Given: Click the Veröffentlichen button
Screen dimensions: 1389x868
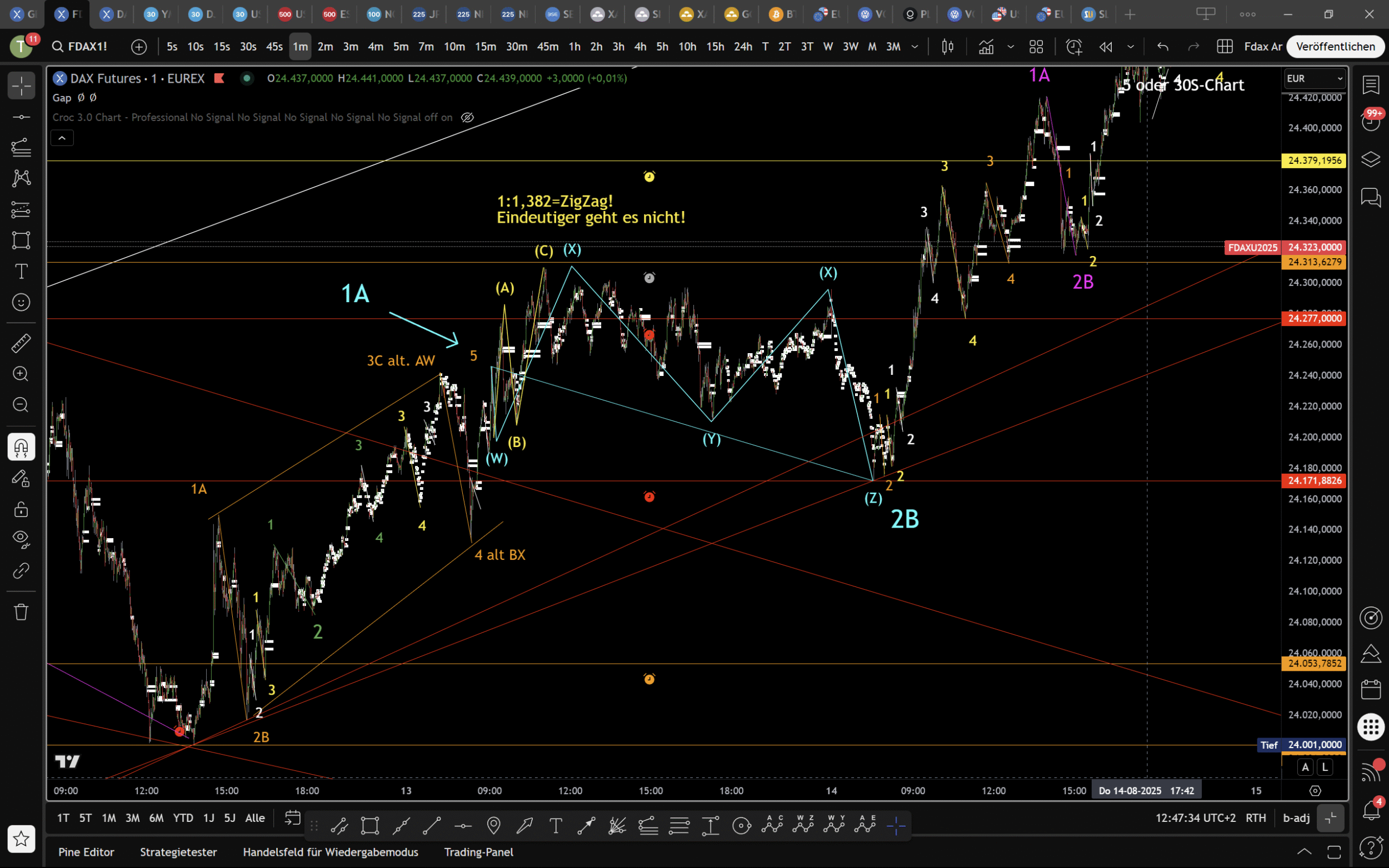Looking at the screenshot, I should click(1335, 47).
